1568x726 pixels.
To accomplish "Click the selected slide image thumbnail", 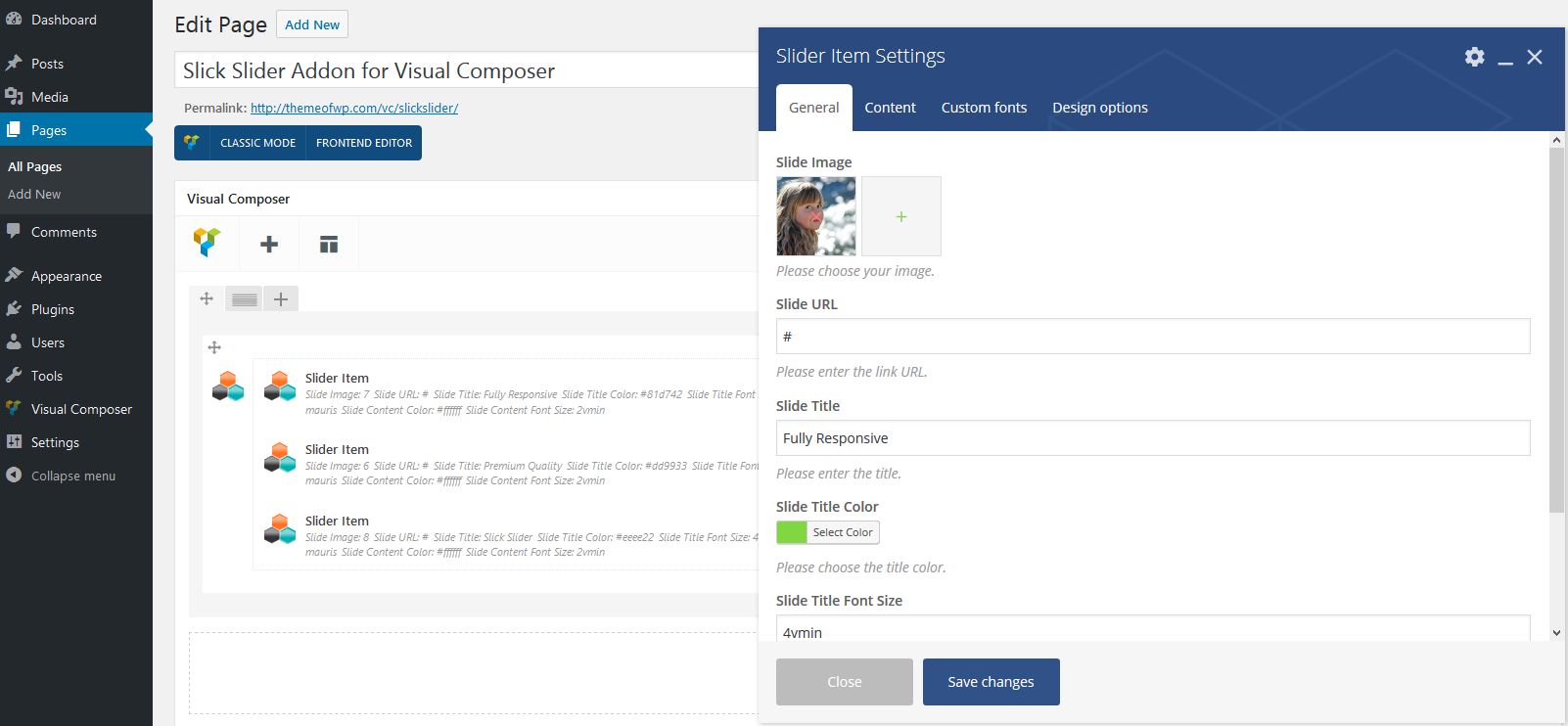I will [815, 216].
